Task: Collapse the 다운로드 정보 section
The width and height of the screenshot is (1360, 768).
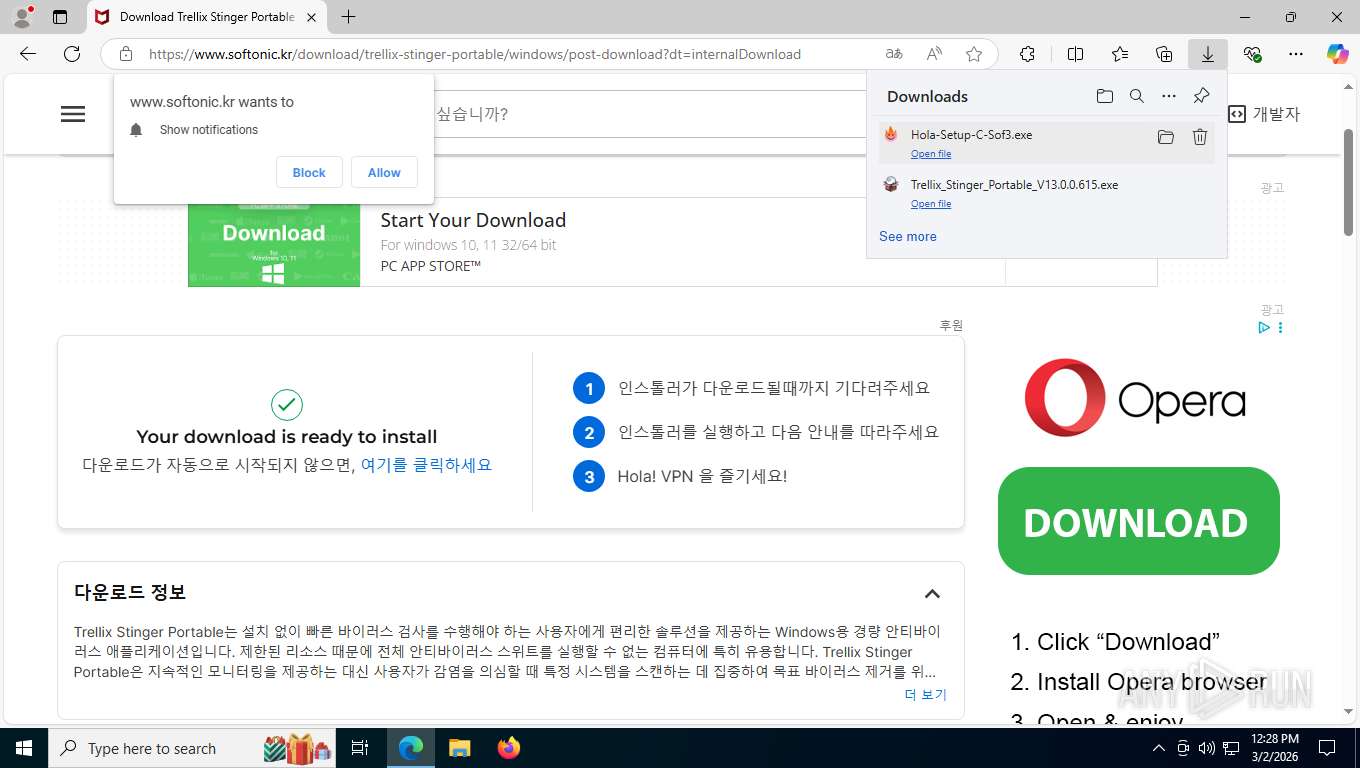Action: click(932, 593)
